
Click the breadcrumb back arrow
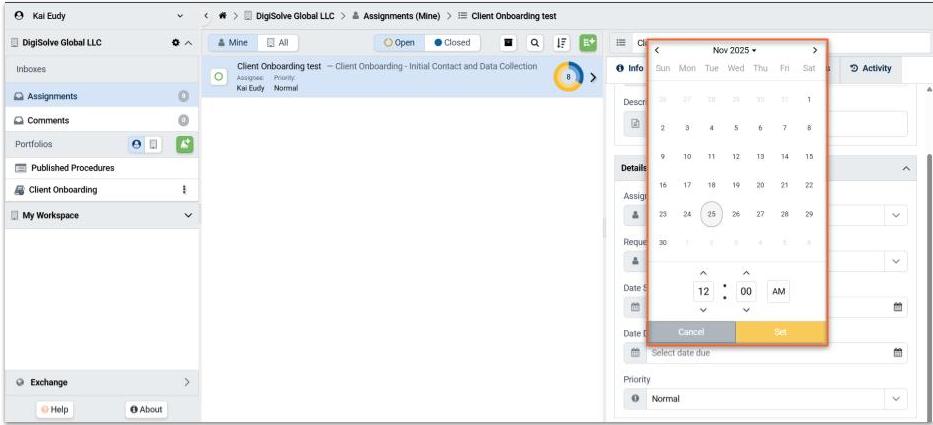206,16
